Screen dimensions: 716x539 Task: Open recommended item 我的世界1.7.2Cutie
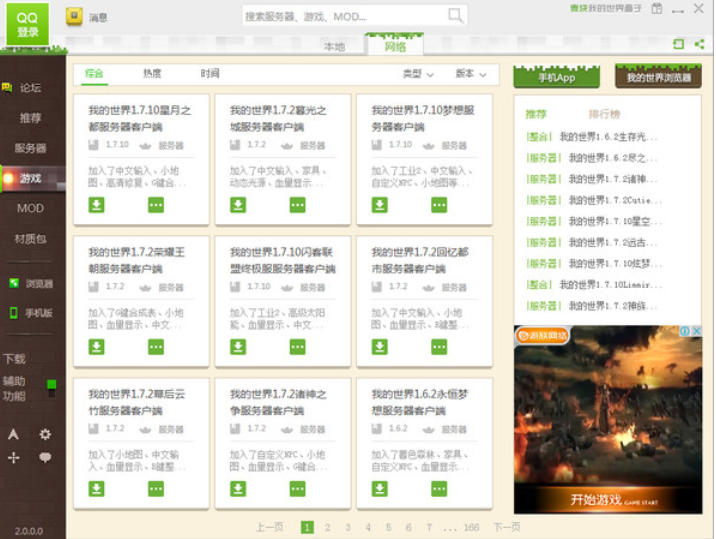click(616, 200)
